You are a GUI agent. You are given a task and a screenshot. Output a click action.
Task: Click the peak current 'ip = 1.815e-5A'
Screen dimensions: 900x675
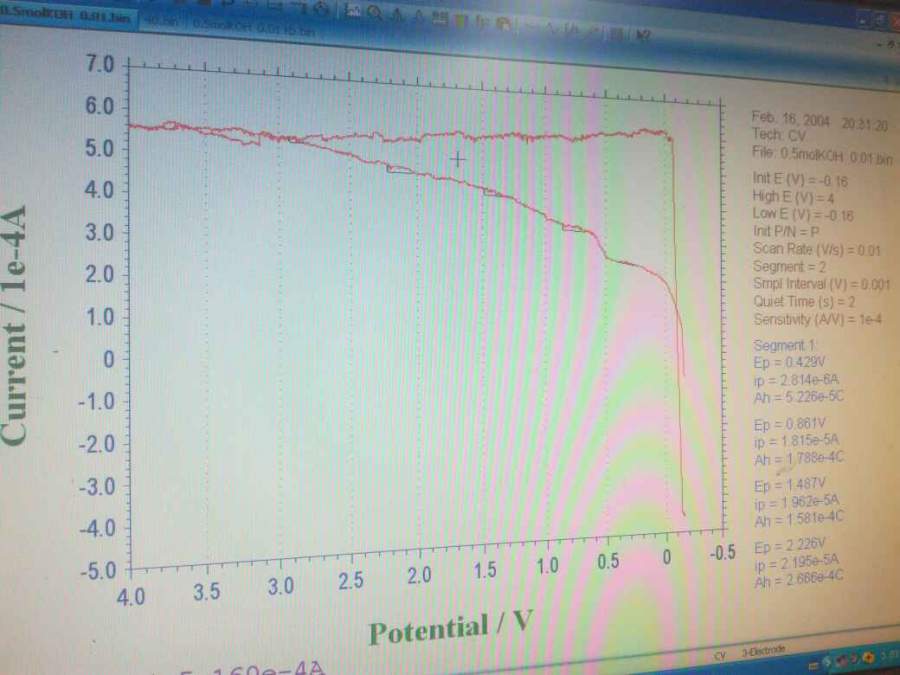(796, 441)
